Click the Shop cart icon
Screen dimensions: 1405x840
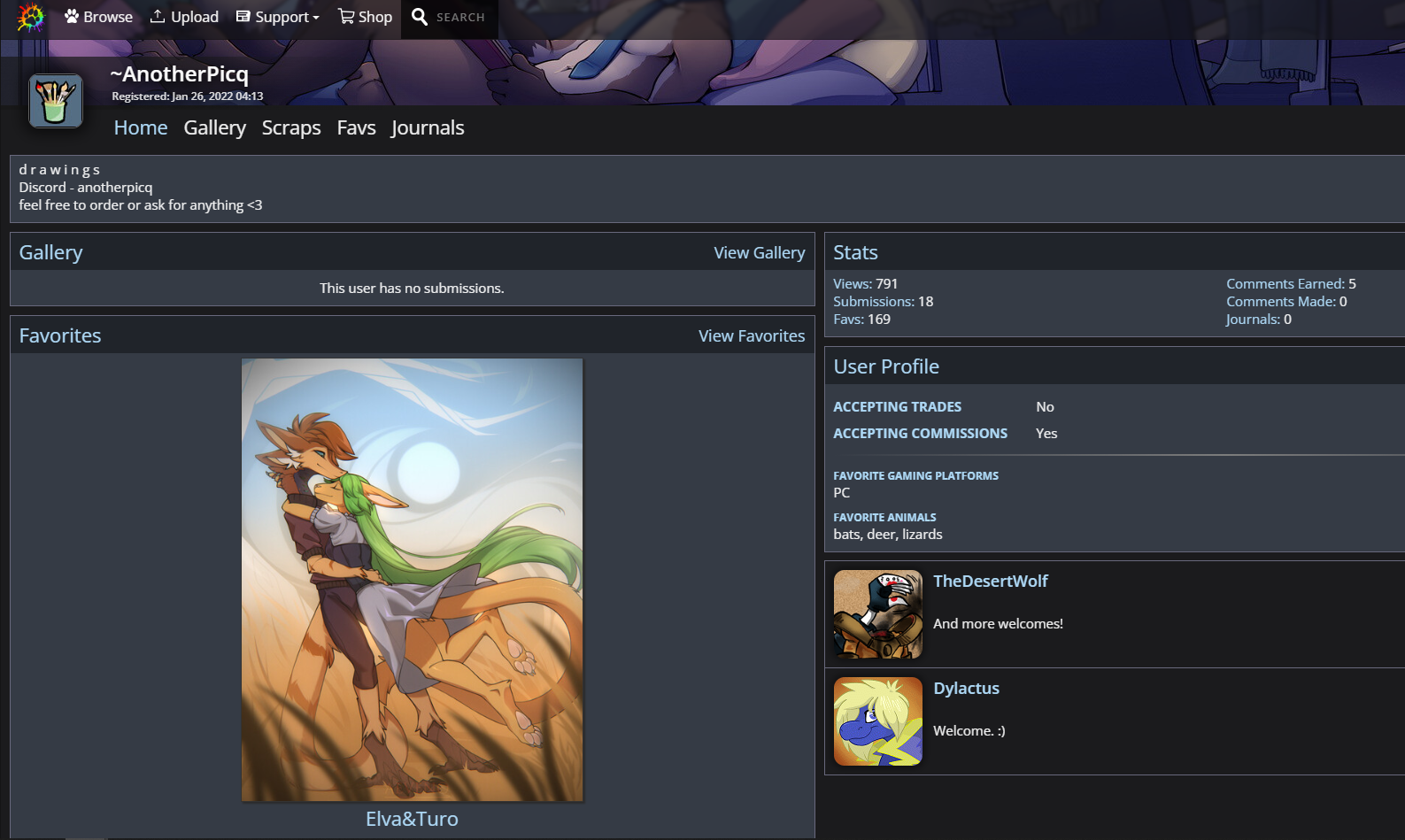tap(346, 17)
